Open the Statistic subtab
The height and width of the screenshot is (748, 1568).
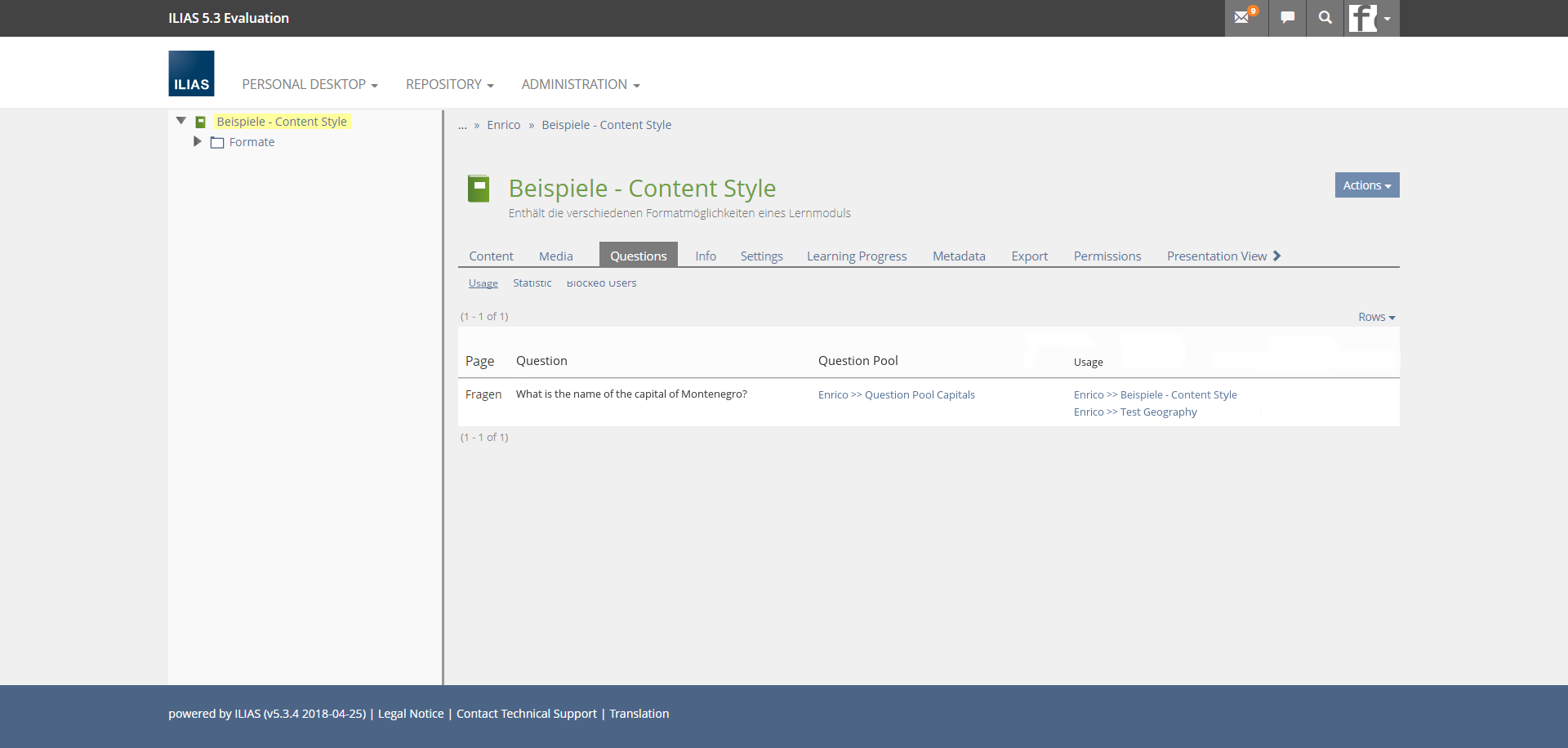pos(532,283)
